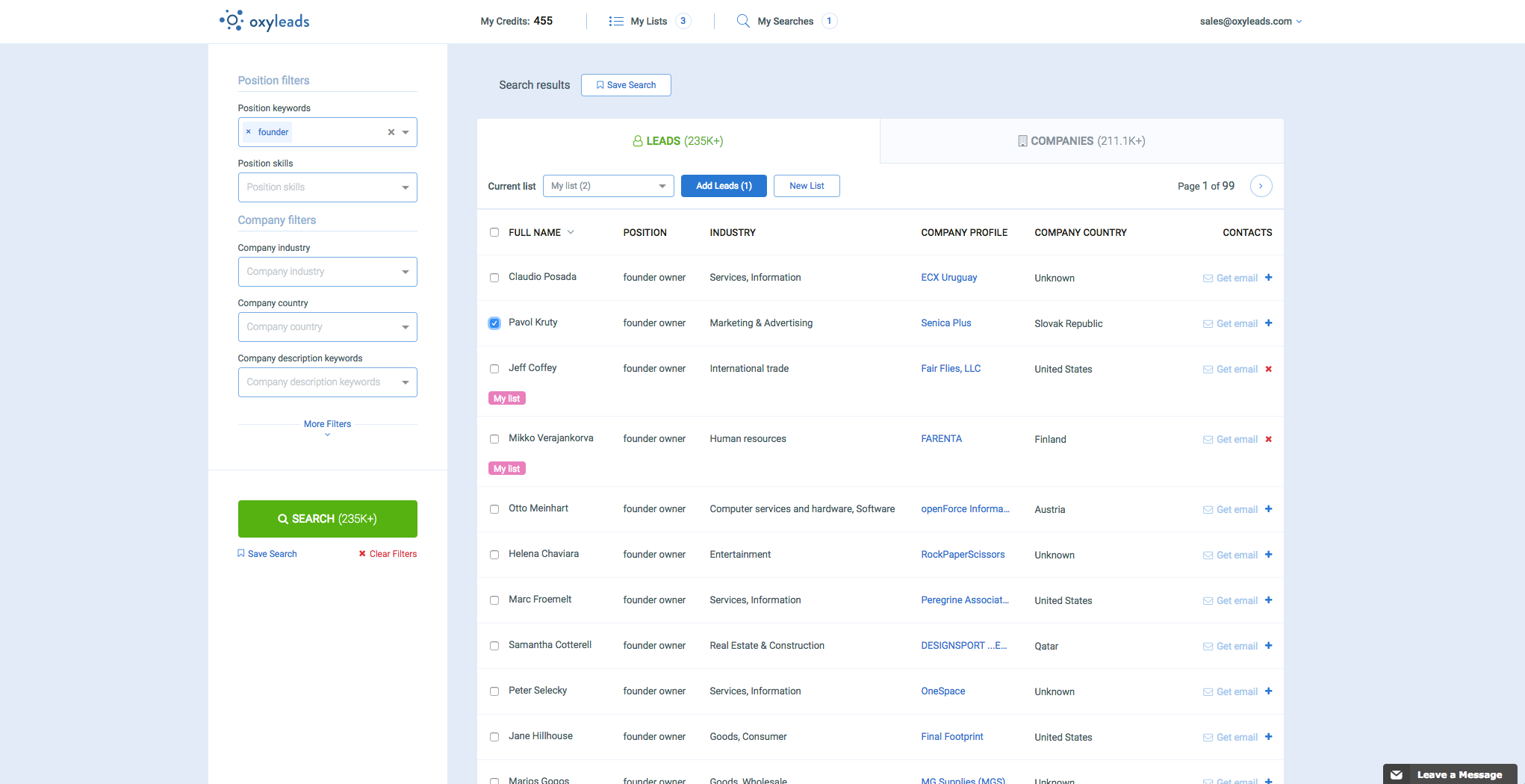Check the Samantha Cotterell row checkbox

pyautogui.click(x=494, y=646)
